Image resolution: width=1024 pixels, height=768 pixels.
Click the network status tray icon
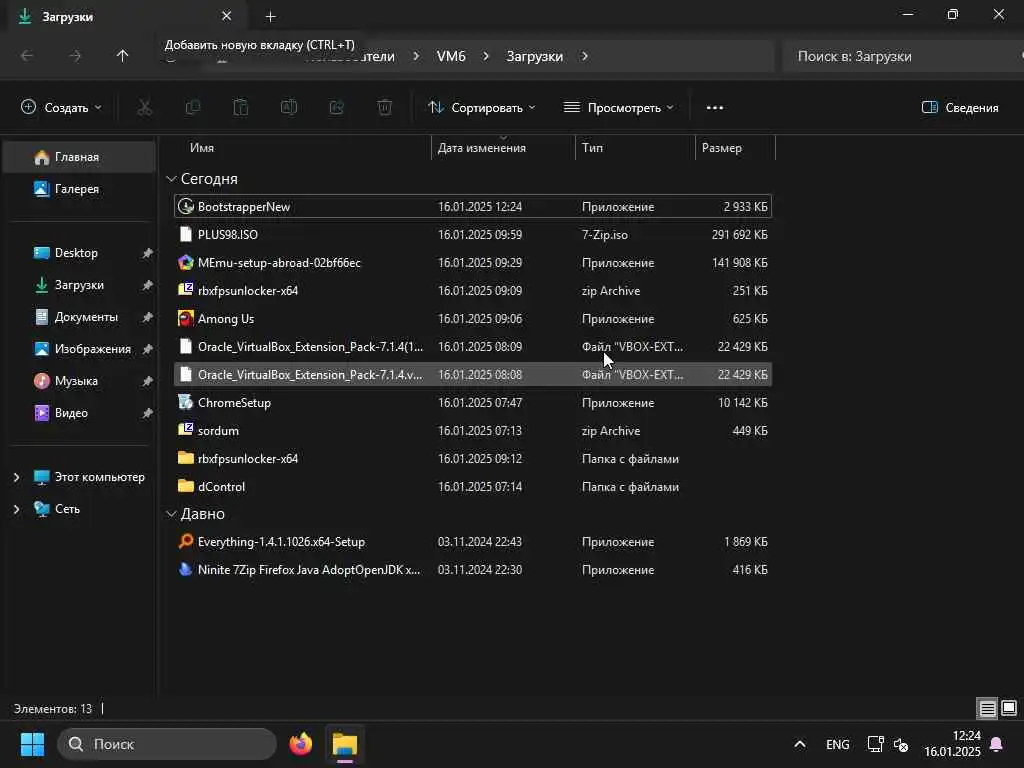tap(875, 744)
